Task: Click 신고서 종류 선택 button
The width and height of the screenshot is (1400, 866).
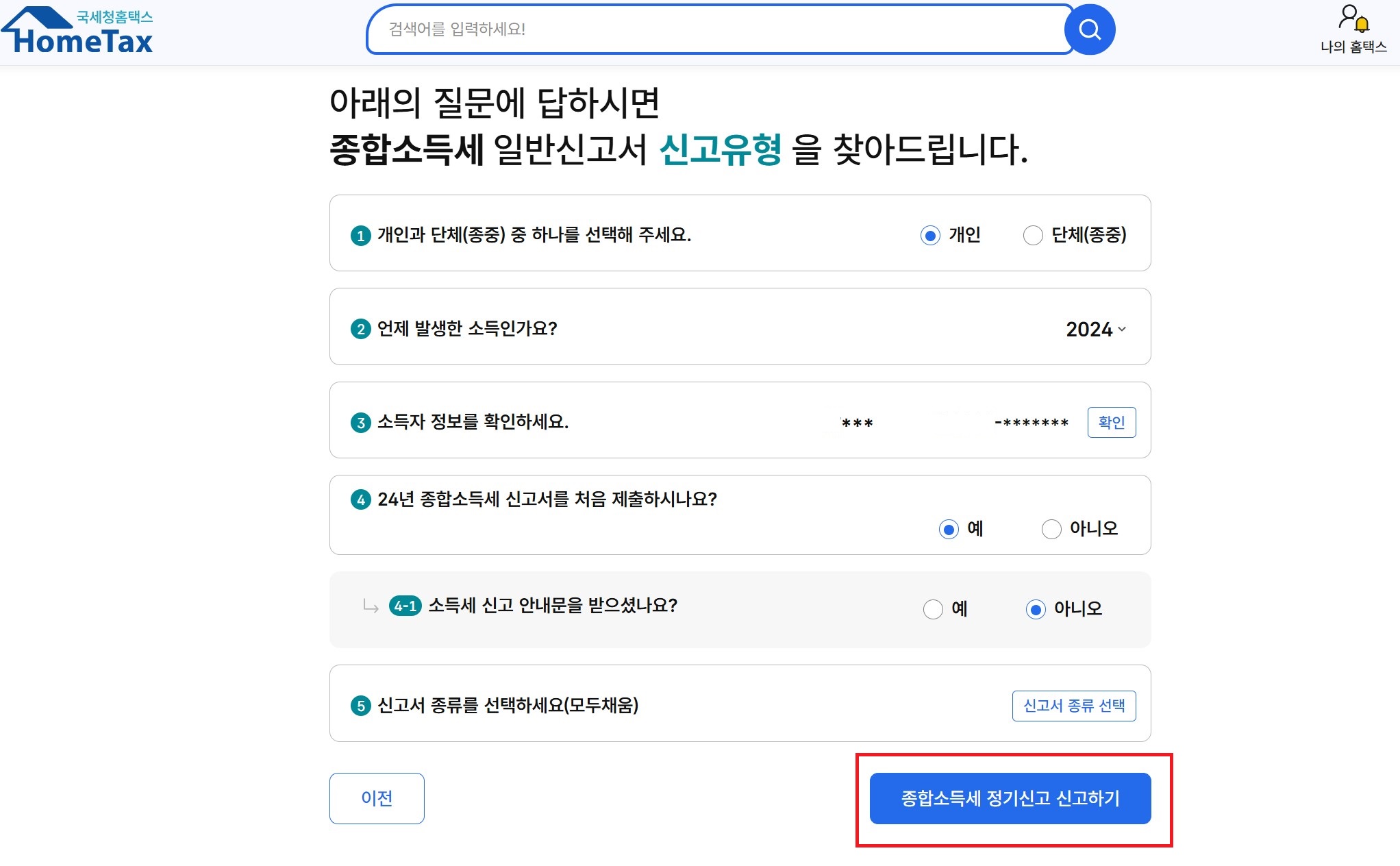Action: [x=1073, y=706]
